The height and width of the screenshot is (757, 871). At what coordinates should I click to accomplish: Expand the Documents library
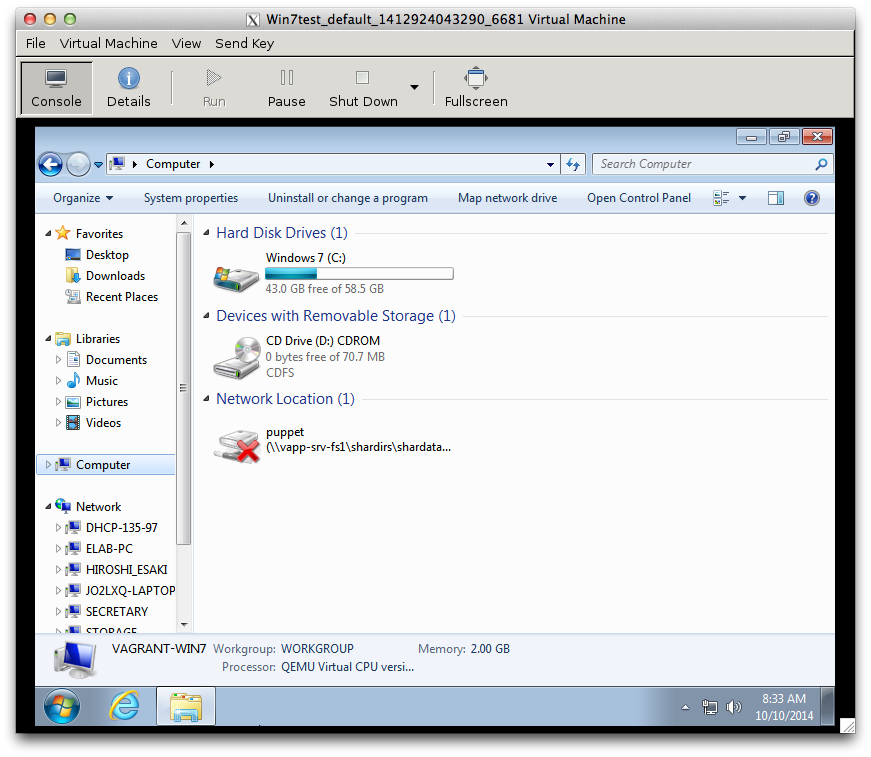coord(58,360)
